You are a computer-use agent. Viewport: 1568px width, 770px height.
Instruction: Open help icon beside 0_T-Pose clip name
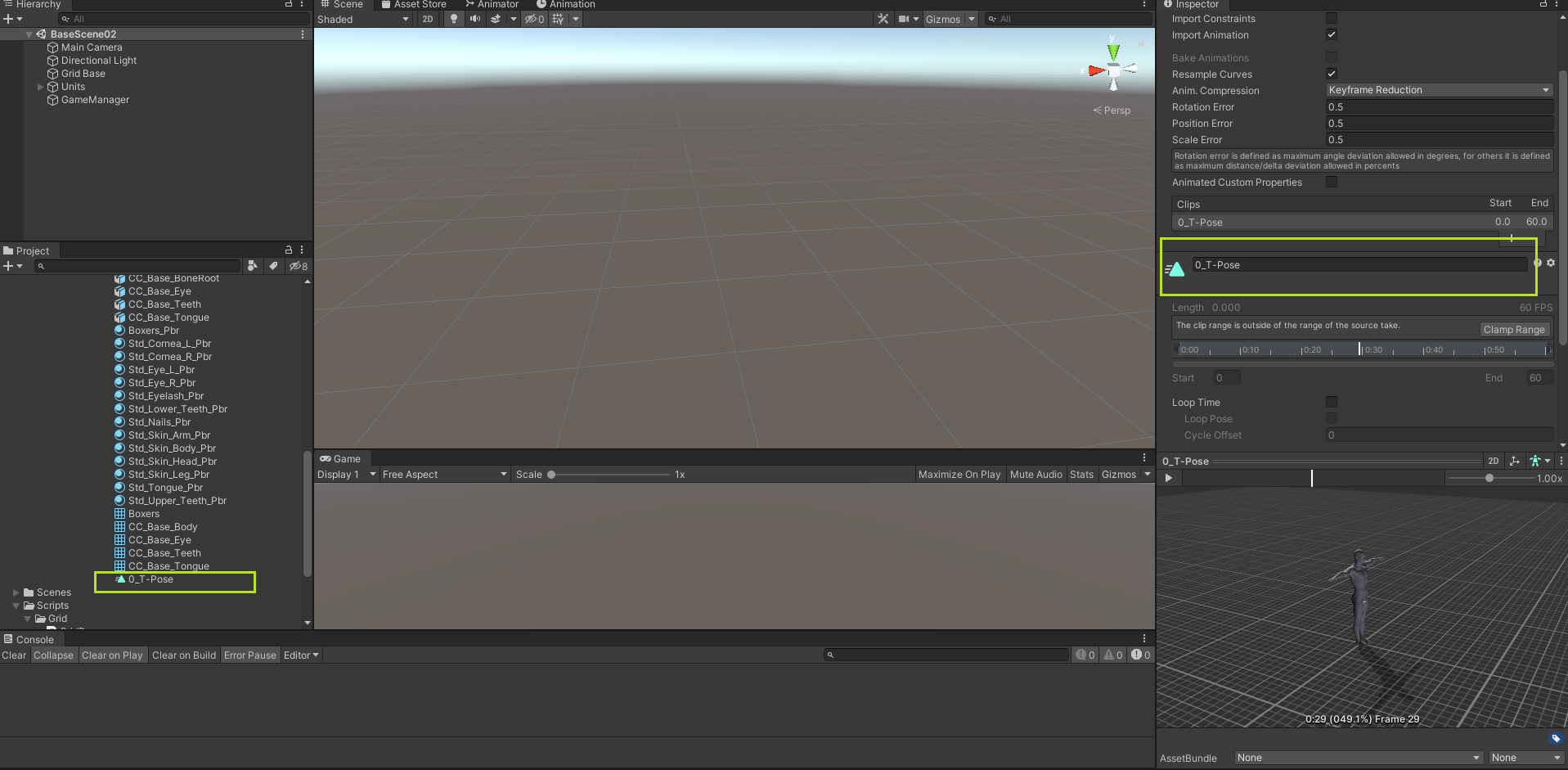coord(1538,263)
